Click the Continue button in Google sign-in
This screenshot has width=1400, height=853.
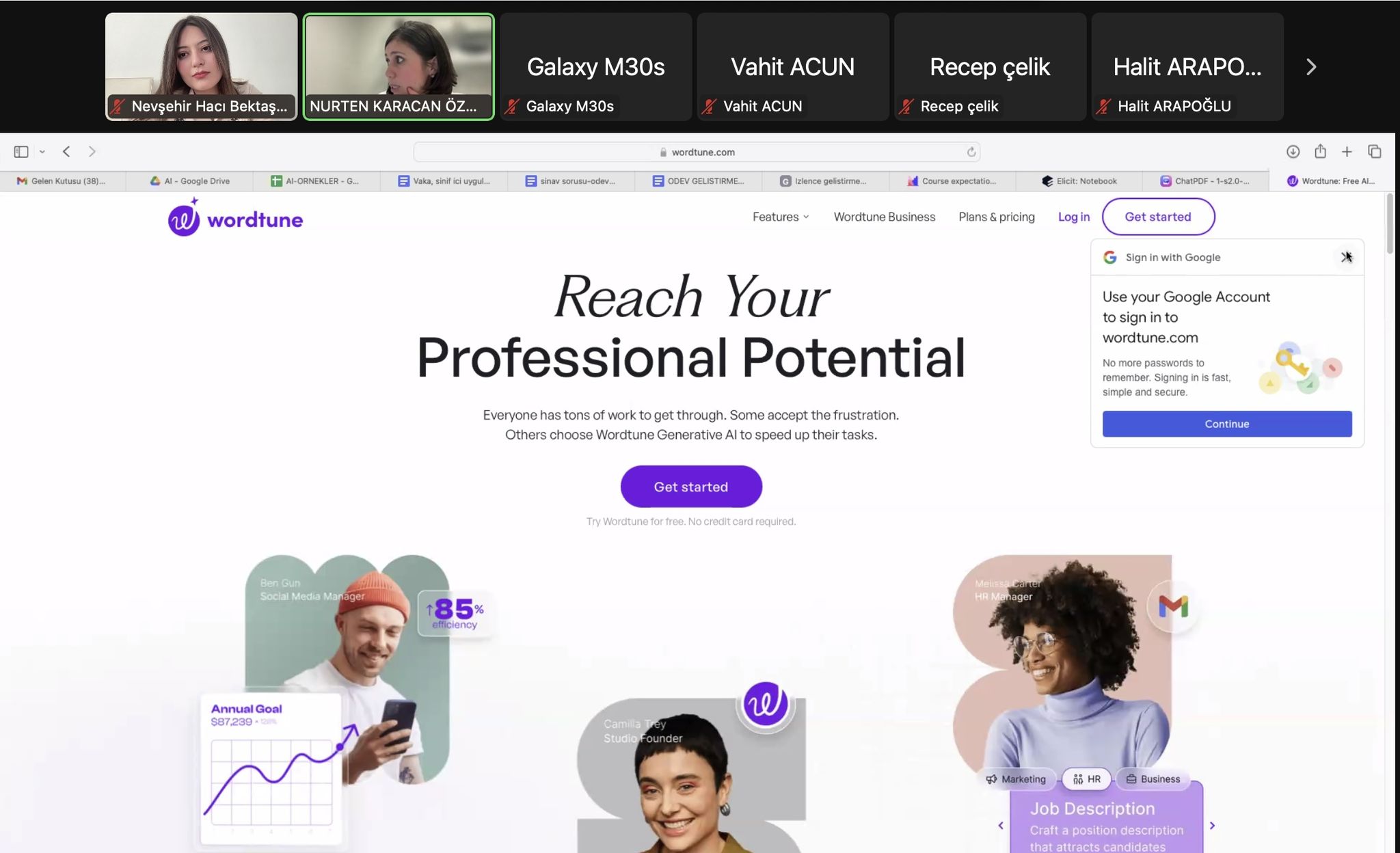click(1227, 424)
